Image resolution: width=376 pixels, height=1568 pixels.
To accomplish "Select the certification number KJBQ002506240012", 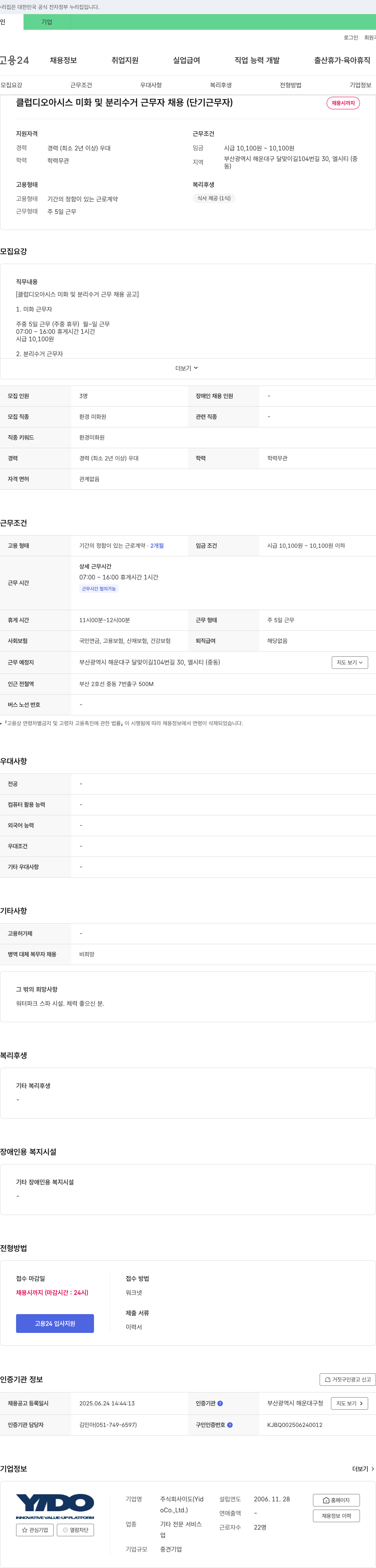I will 295,1425.
